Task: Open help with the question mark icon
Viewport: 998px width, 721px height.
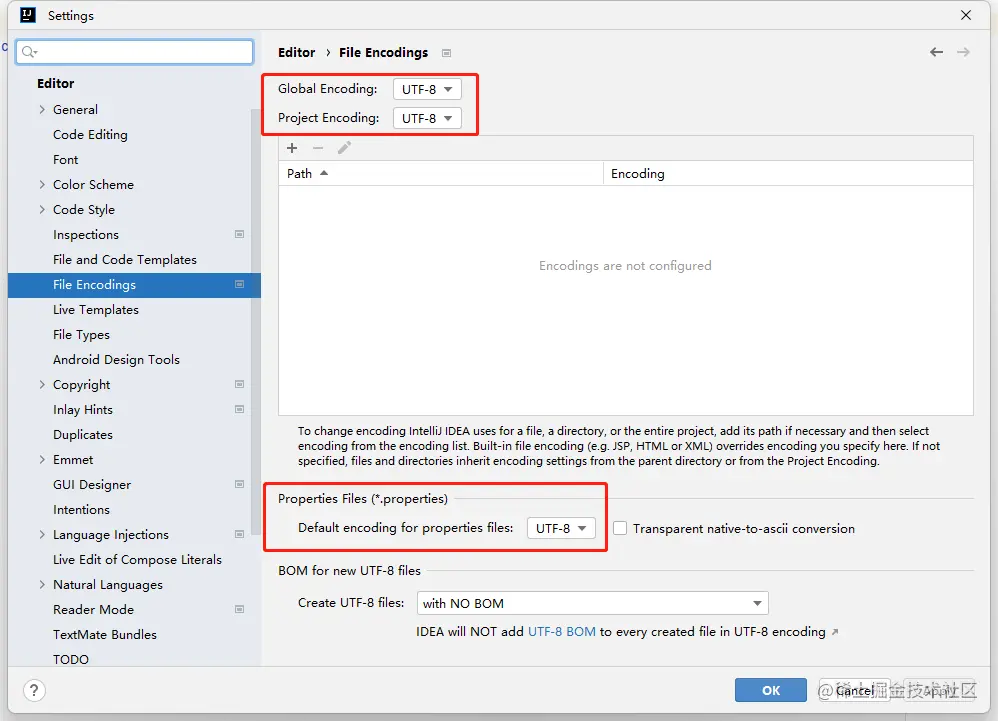Action: click(x=34, y=690)
